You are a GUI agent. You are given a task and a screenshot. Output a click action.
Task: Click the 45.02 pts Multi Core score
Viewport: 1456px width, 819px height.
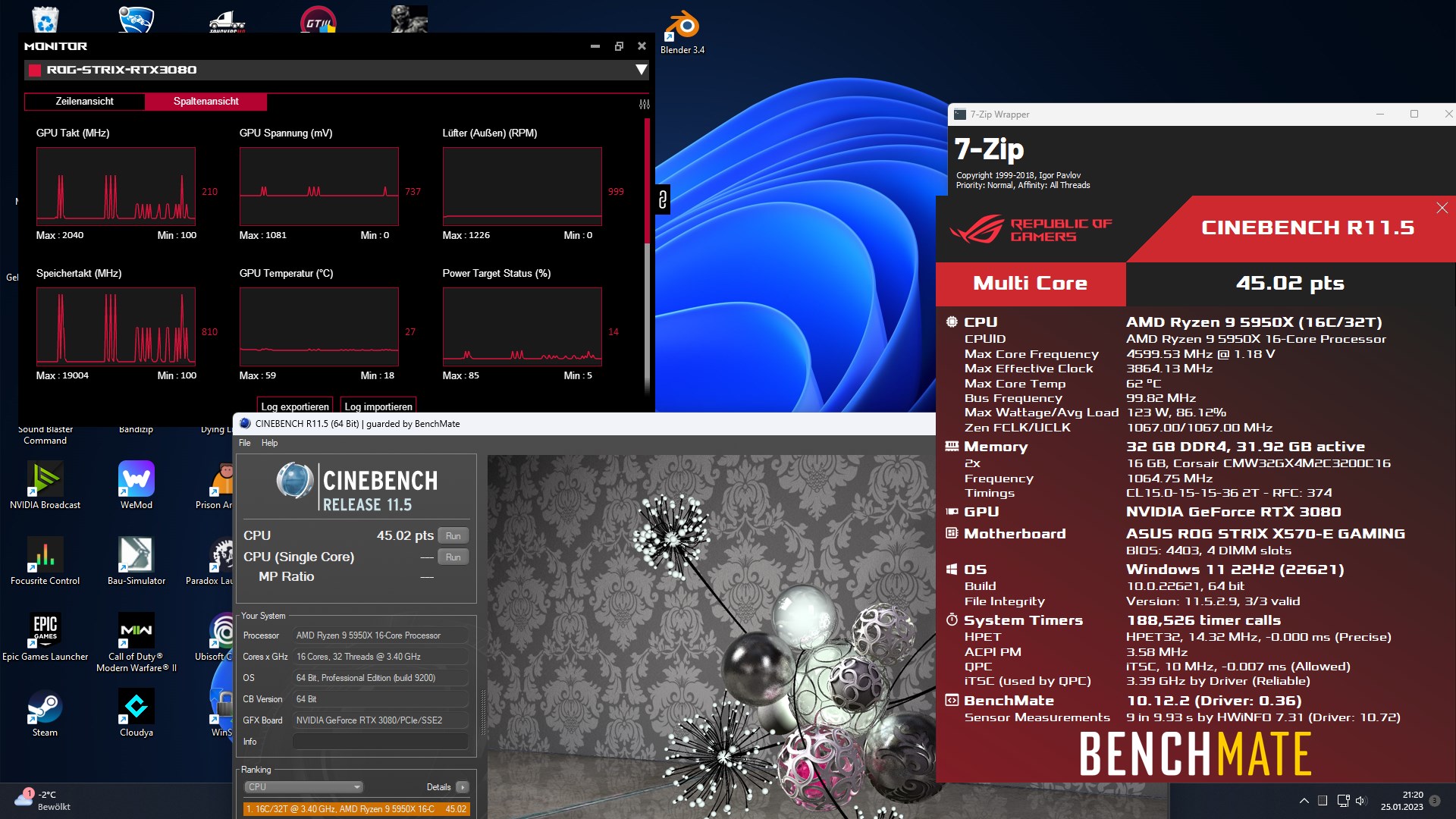pyautogui.click(x=1290, y=284)
